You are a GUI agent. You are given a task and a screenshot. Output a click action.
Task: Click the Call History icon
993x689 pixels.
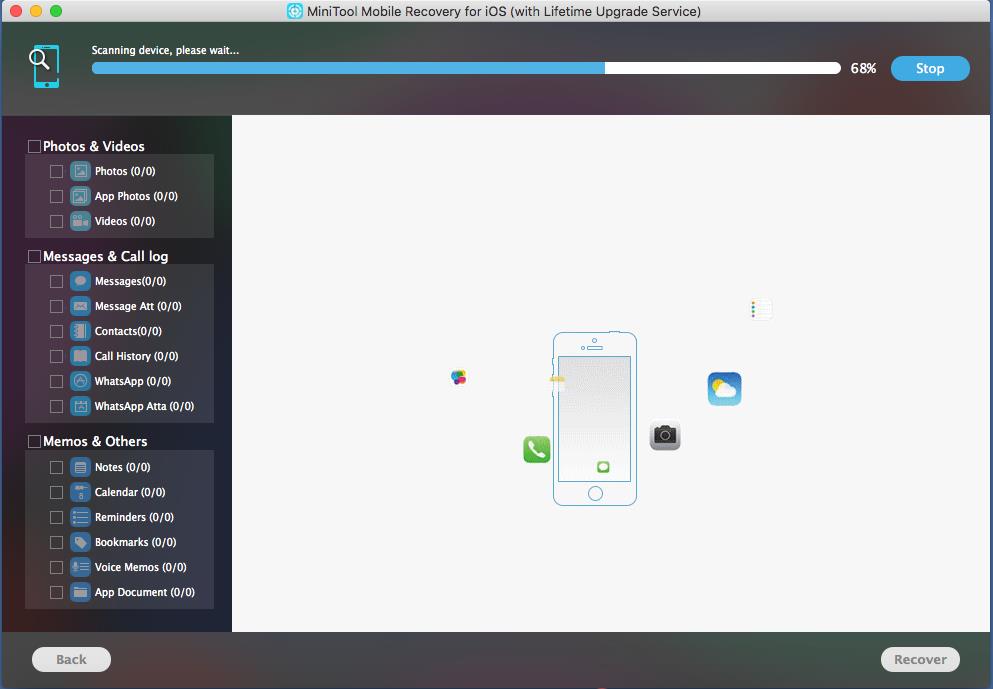80,356
